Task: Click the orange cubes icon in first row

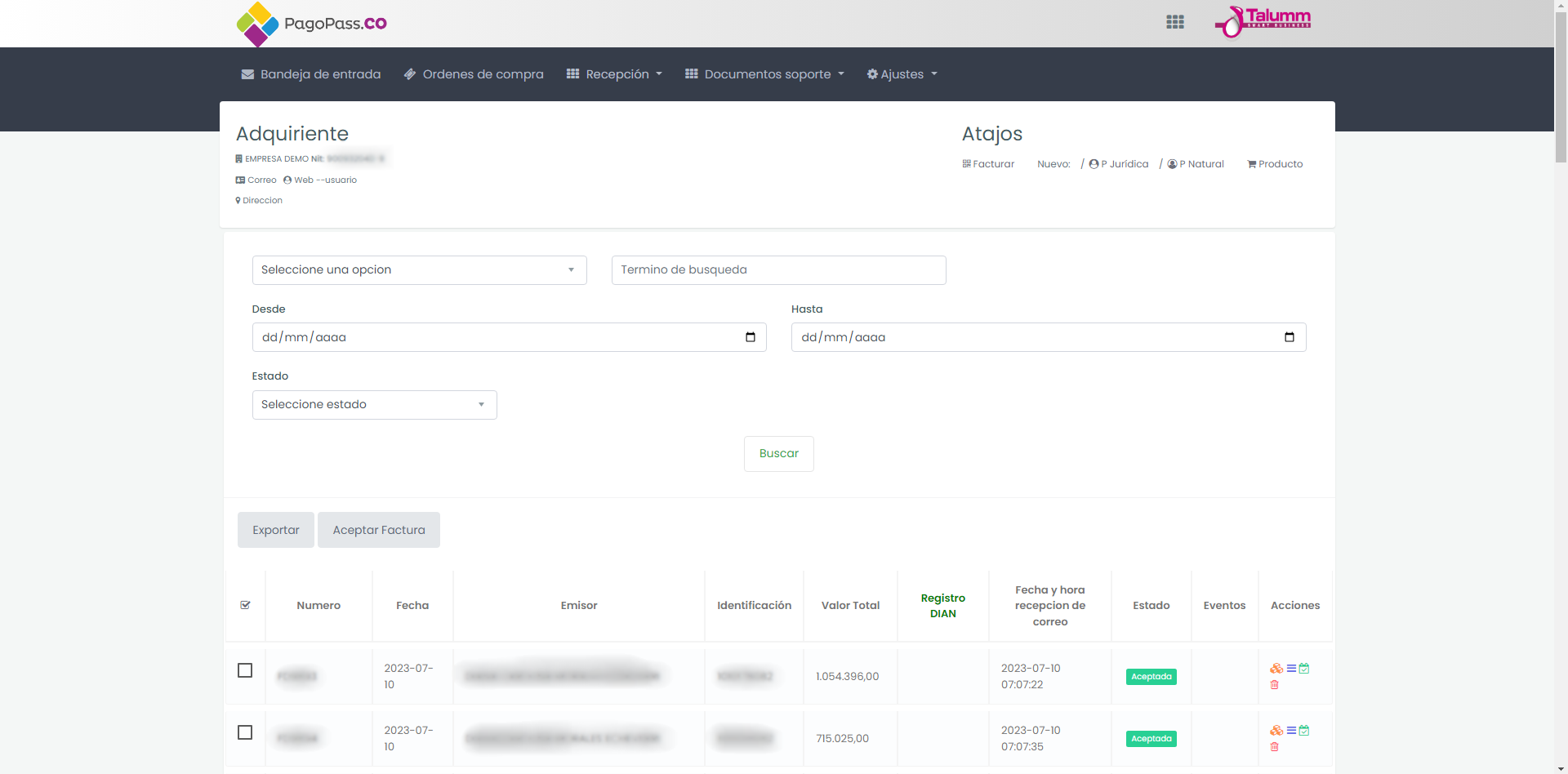Action: (1276, 669)
